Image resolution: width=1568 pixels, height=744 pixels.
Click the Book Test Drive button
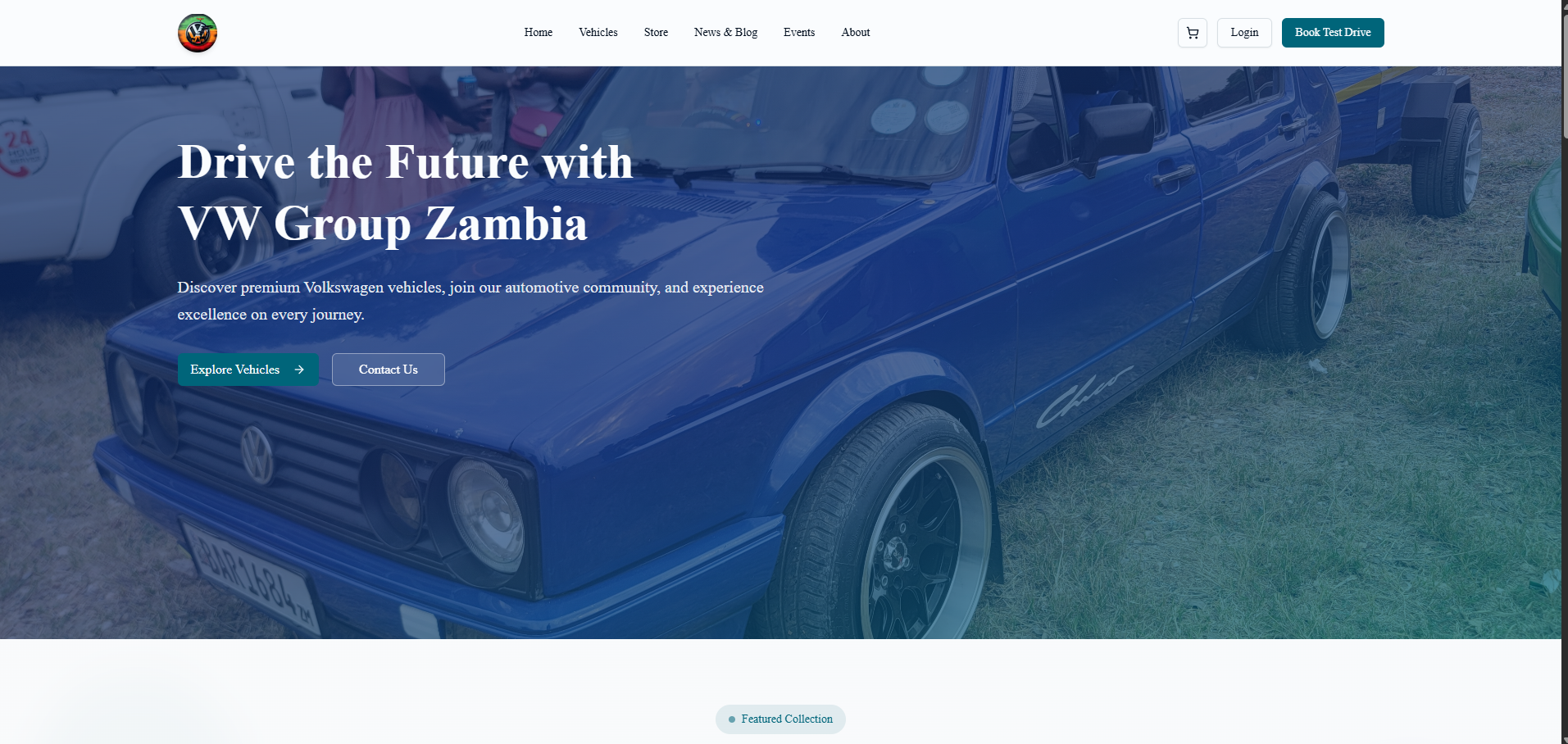(1333, 33)
